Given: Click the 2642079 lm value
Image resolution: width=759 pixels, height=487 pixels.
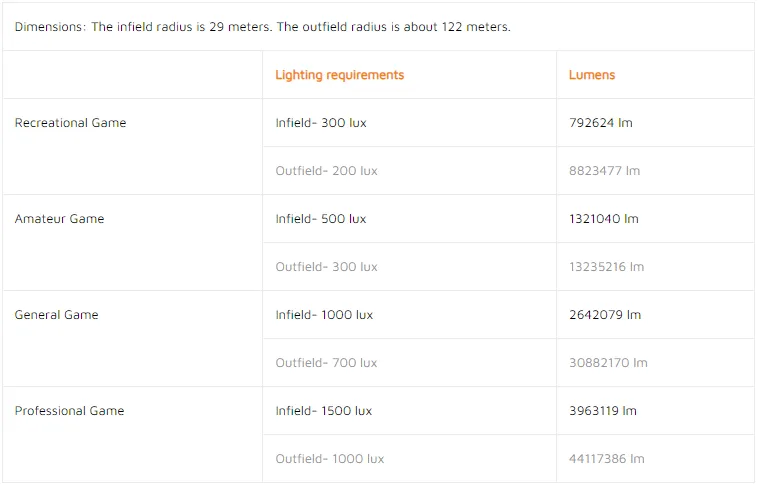Looking at the screenshot, I should [x=605, y=315].
